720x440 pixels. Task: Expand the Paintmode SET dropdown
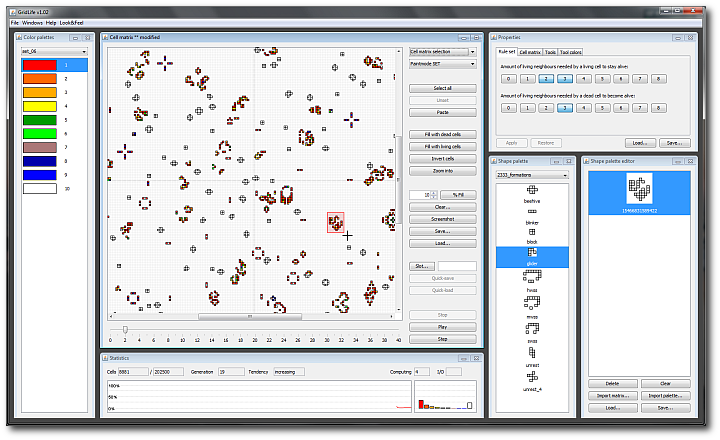point(442,63)
